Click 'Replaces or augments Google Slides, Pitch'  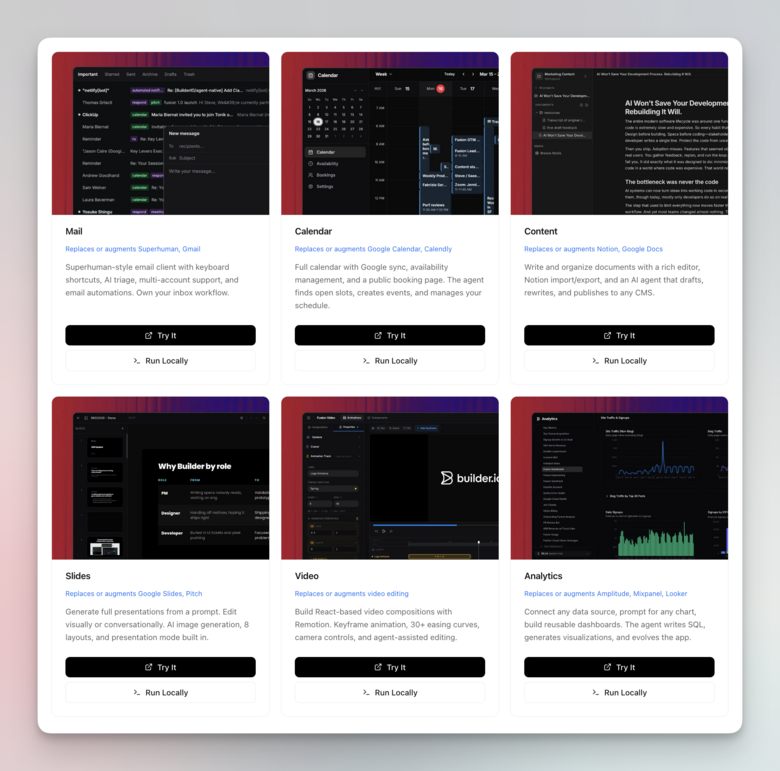click(133, 593)
